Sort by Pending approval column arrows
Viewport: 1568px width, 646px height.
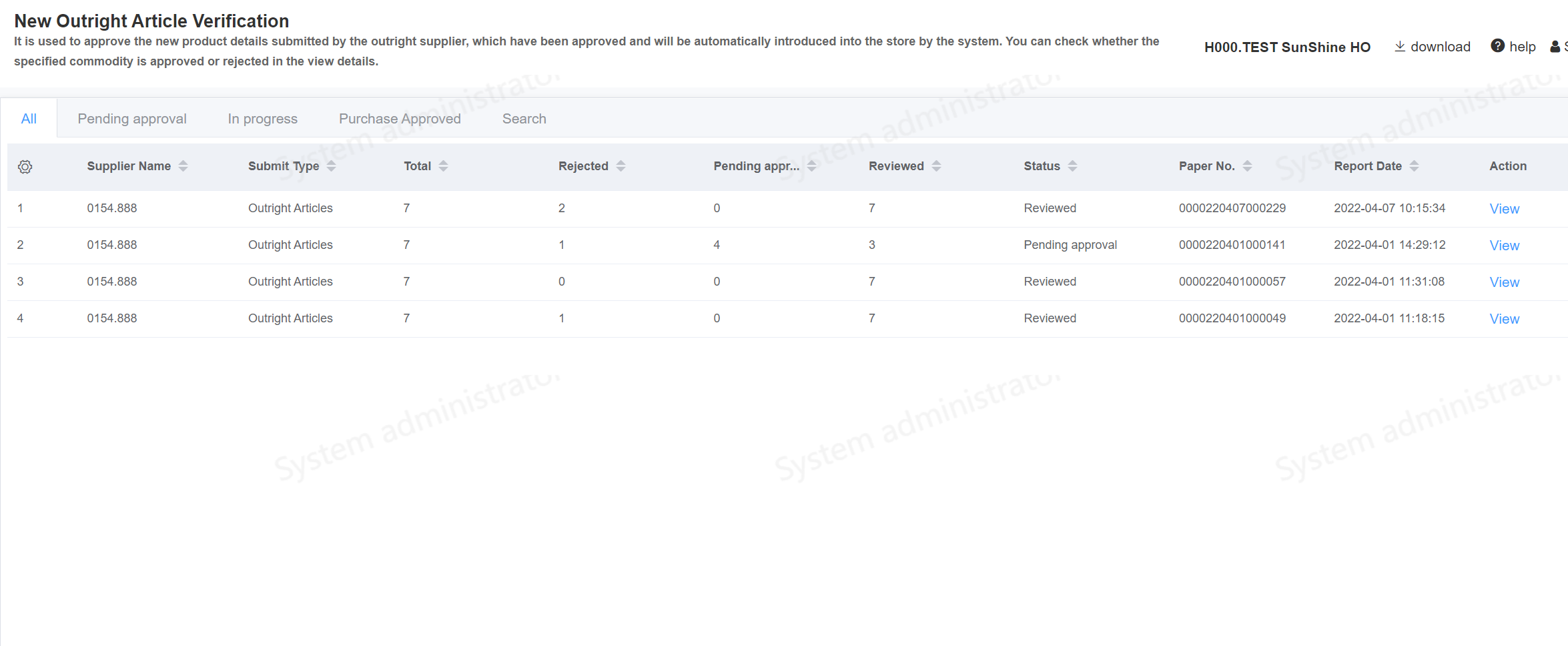[811, 166]
